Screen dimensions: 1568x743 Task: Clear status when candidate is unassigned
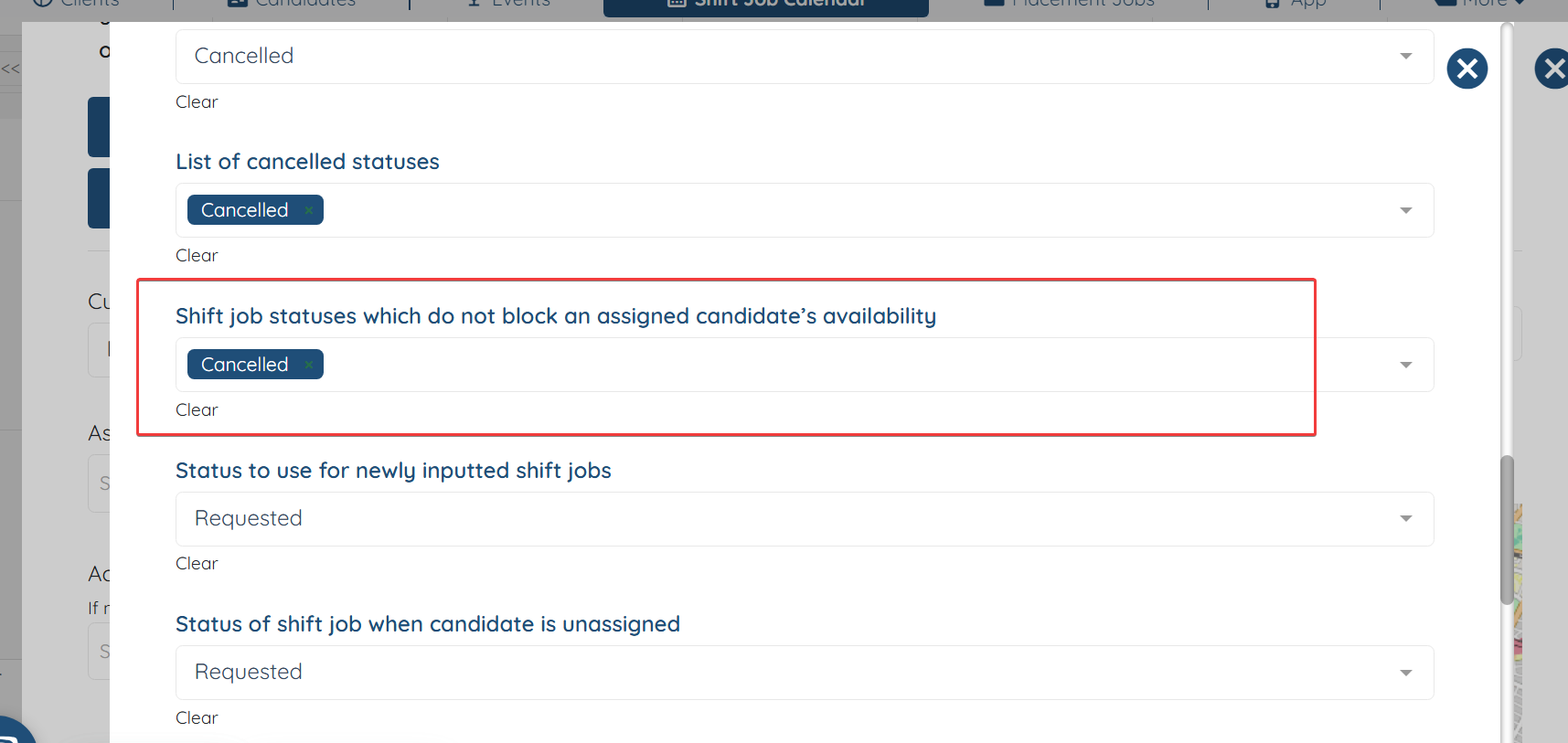pyautogui.click(x=197, y=718)
